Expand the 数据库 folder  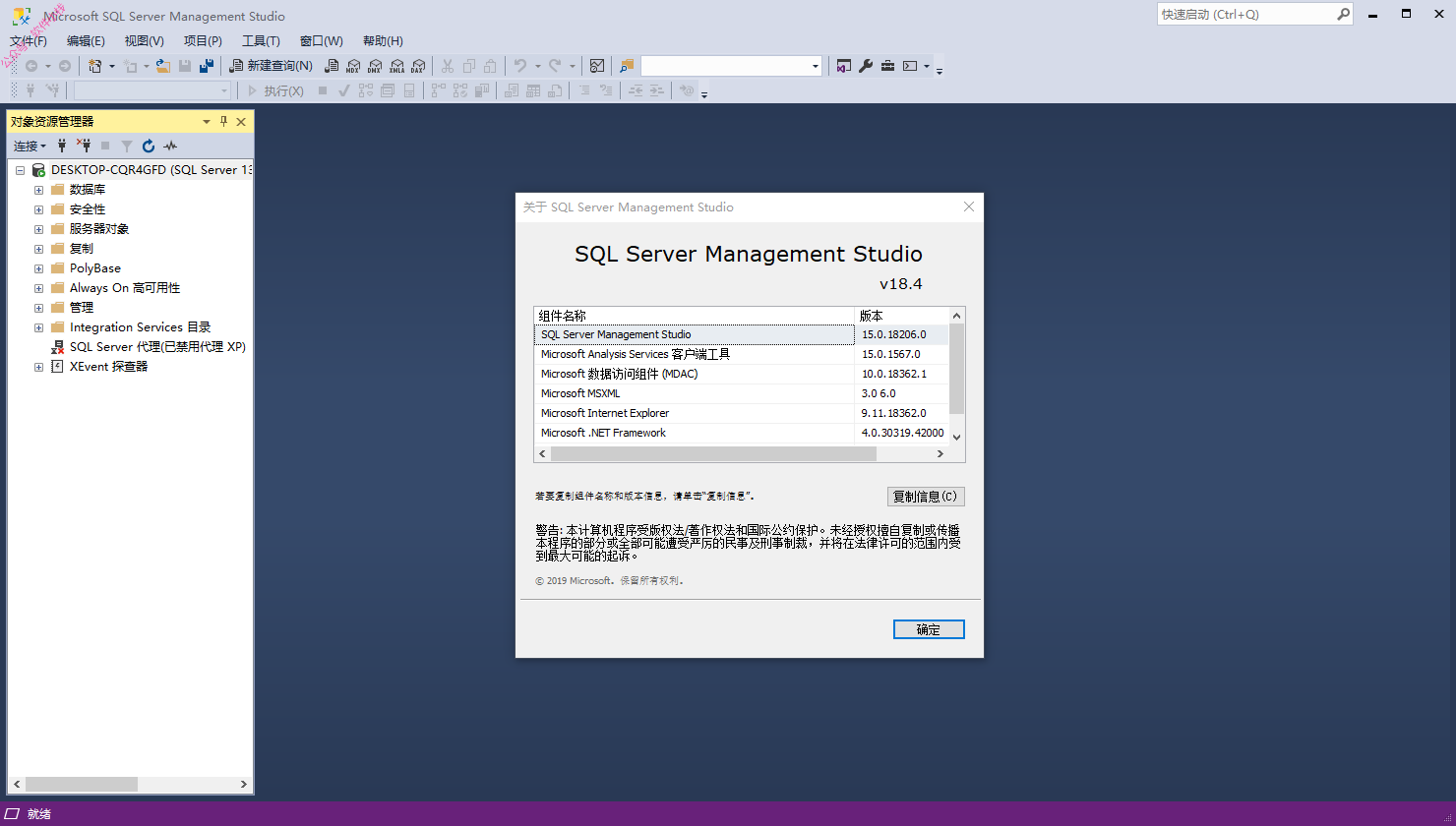(x=38, y=189)
